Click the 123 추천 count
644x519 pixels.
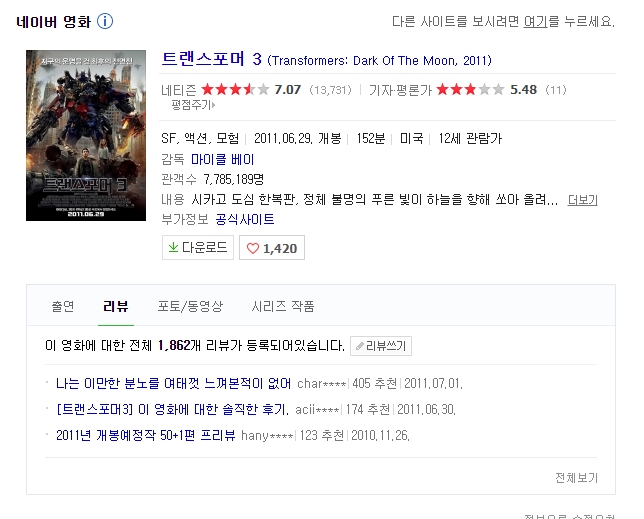pos(322,435)
